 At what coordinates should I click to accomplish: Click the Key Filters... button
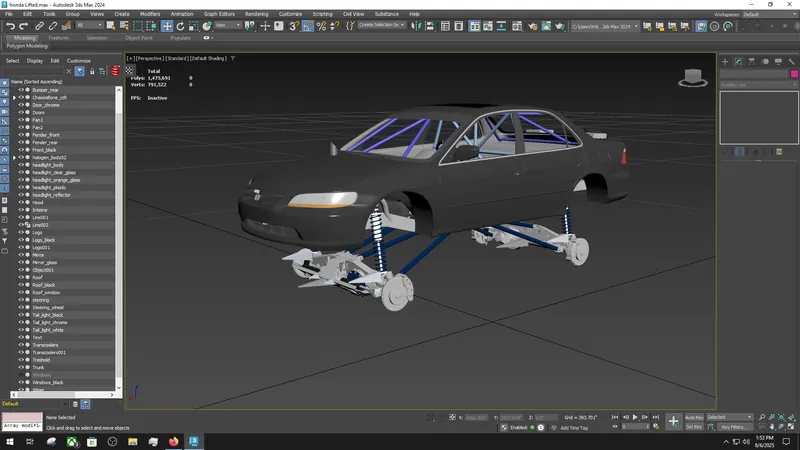pyautogui.click(x=734, y=427)
